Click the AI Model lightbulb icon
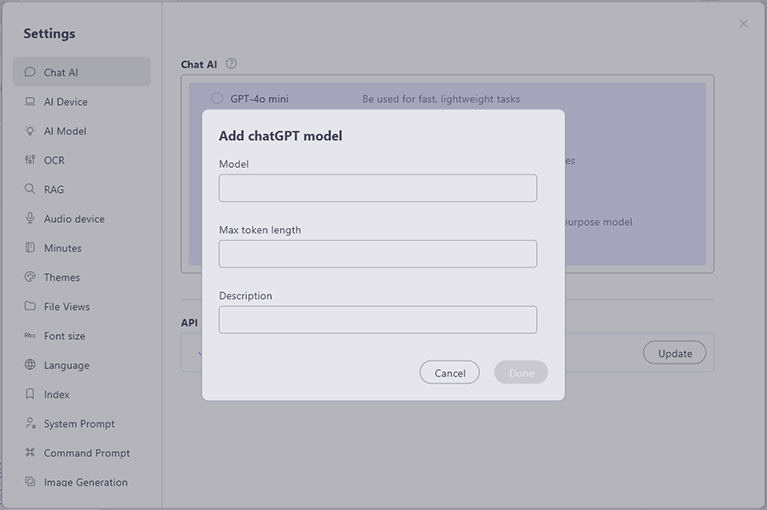The height and width of the screenshot is (510, 767). tap(30, 131)
